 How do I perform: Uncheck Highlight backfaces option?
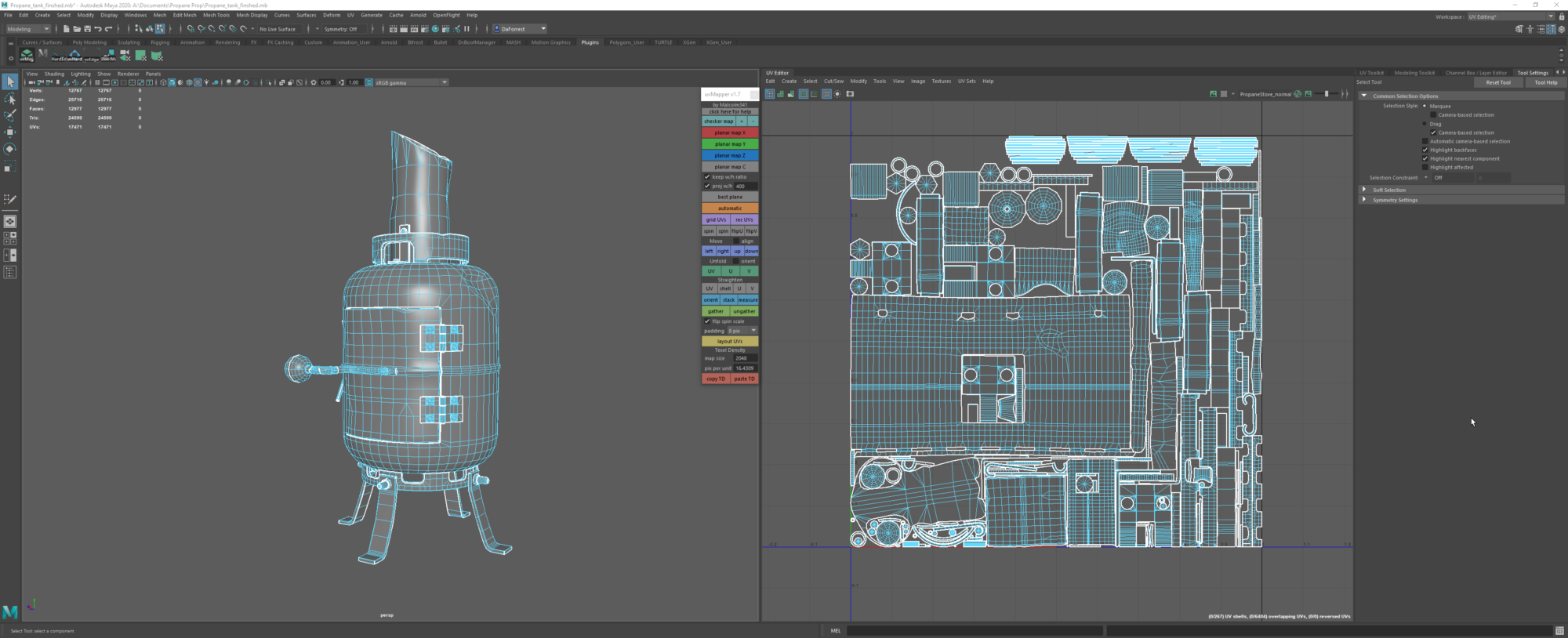click(x=1425, y=150)
